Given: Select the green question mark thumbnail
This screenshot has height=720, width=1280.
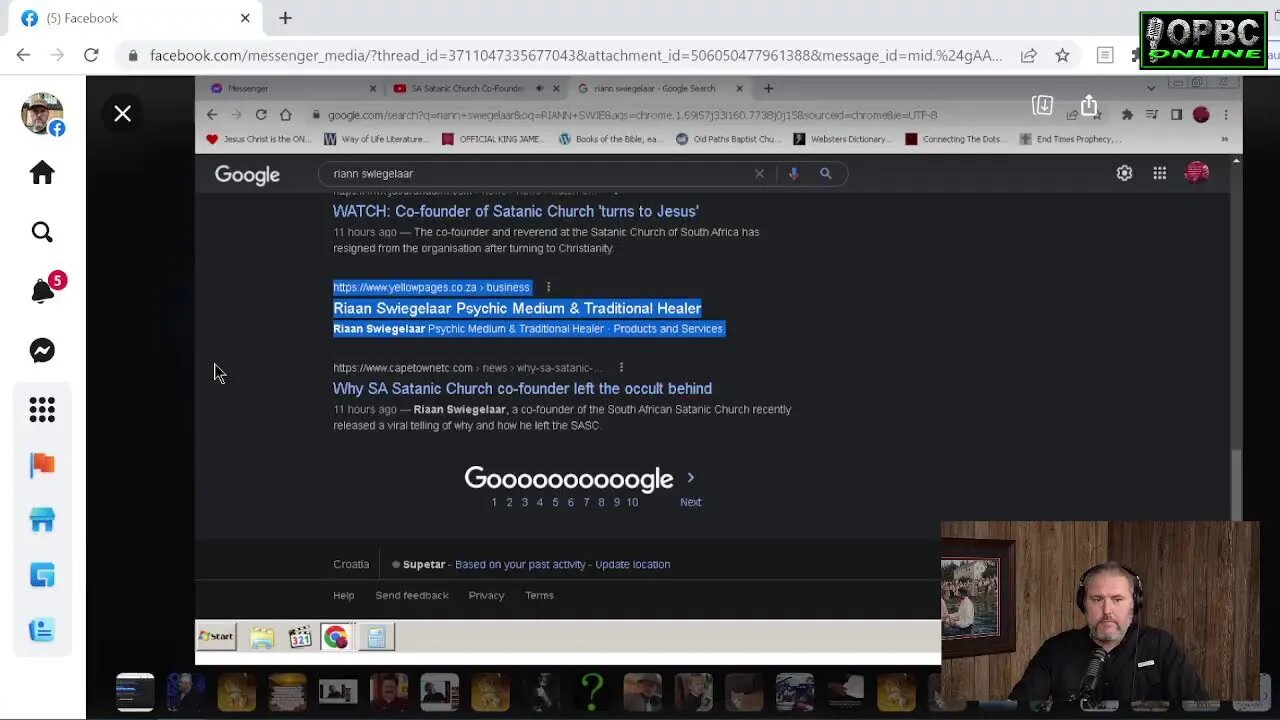Looking at the screenshot, I should 592,691.
